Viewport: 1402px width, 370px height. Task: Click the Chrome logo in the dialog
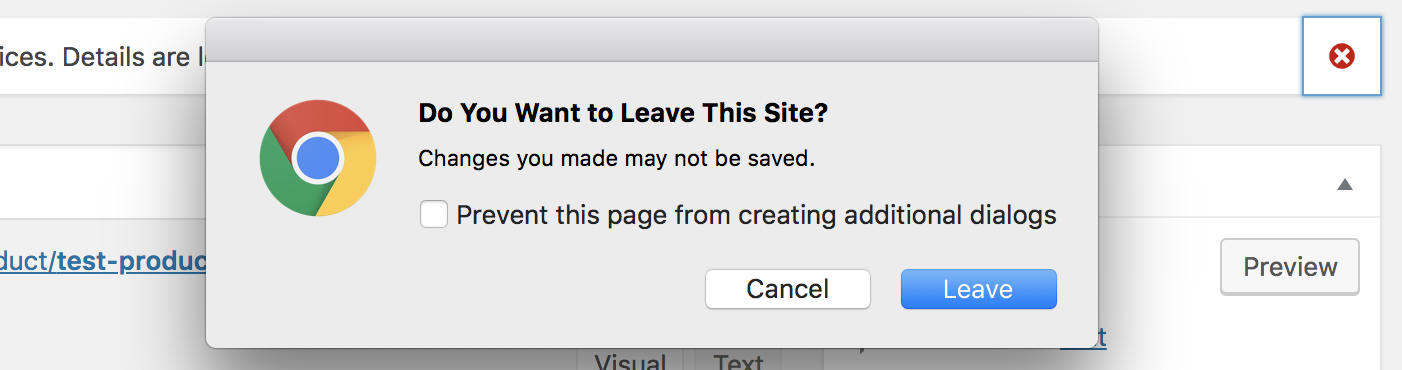tap(318, 158)
